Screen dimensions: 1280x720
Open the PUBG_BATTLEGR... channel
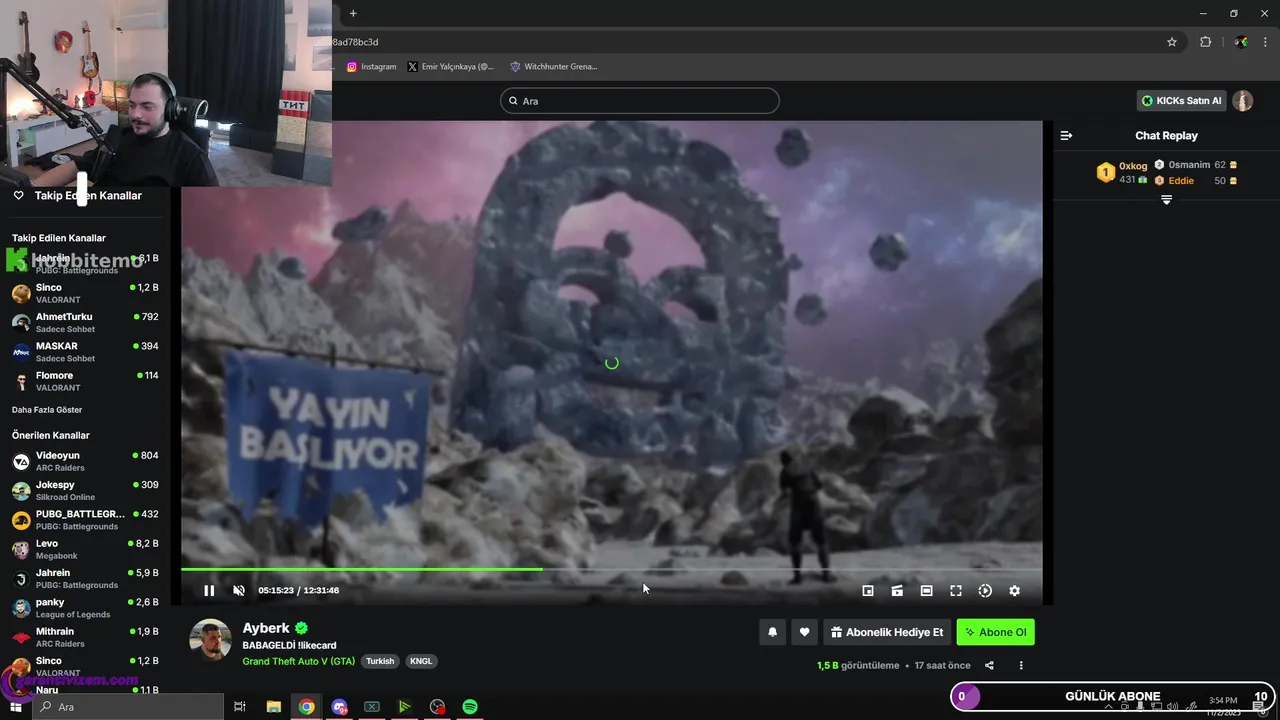click(85, 520)
